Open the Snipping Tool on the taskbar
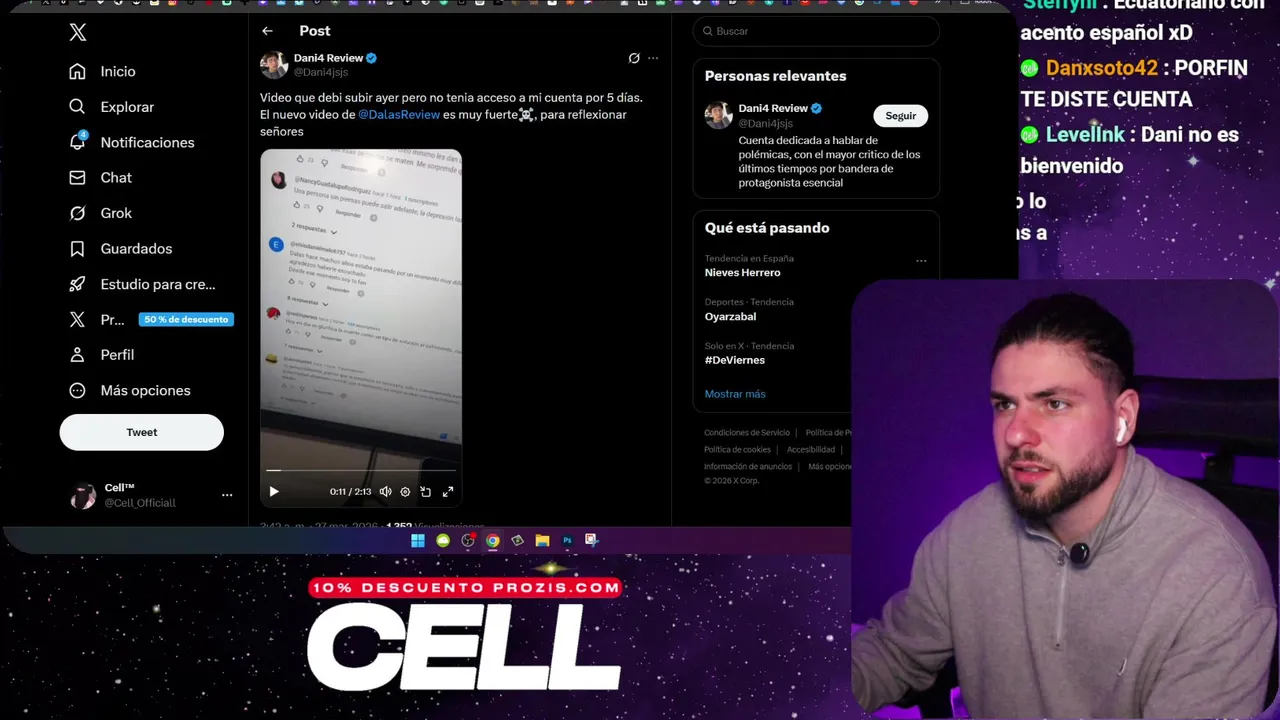Image resolution: width=1280 pixels, height=720 pixels. tap(591, 540)
